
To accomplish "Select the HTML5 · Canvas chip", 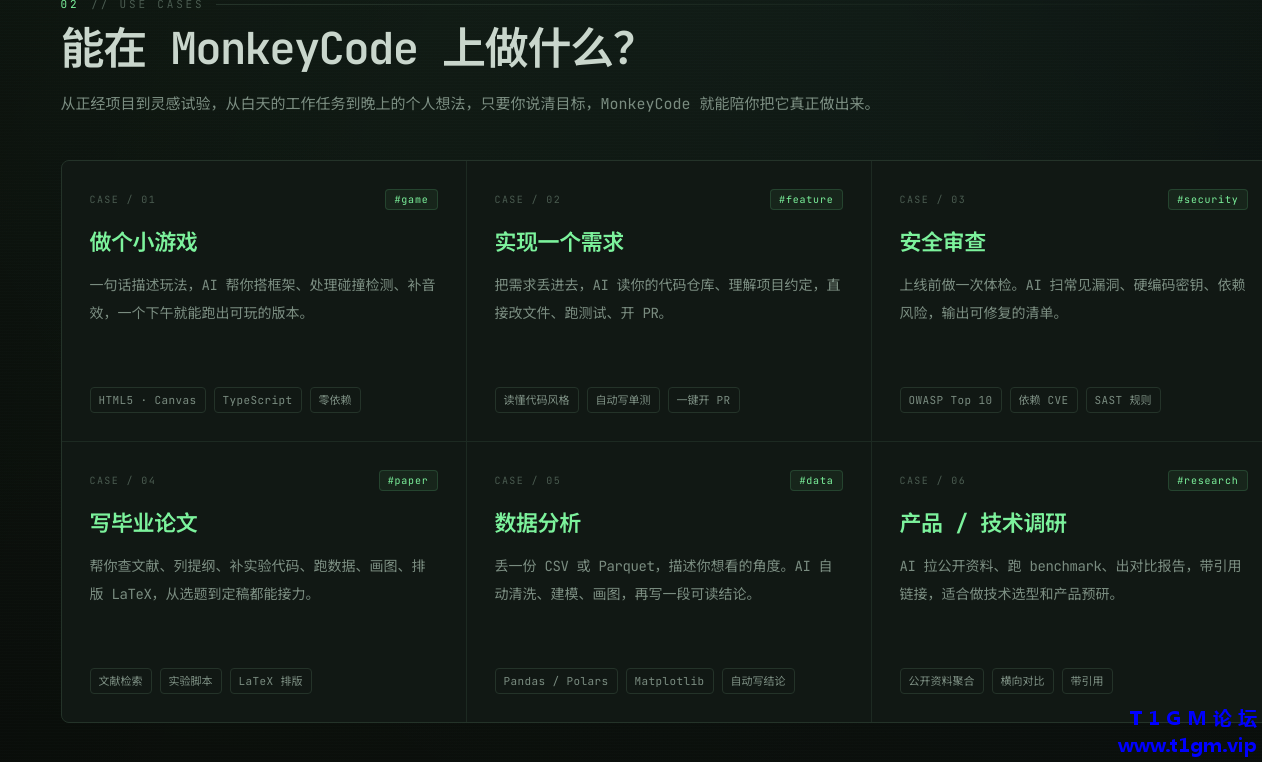I will [147, 400].
